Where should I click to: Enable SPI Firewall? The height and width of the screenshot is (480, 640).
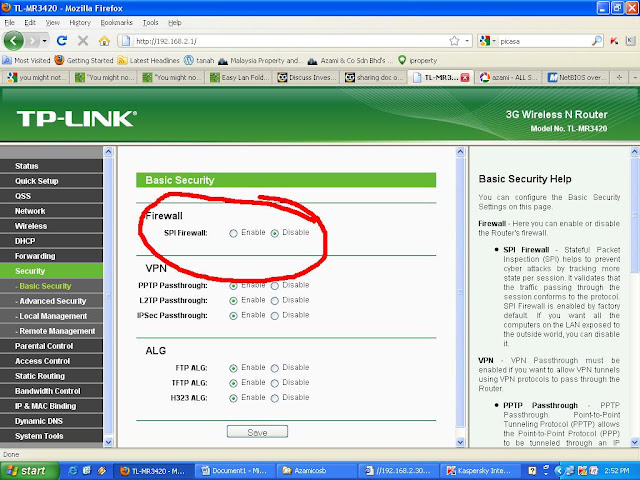coord(233,233)
